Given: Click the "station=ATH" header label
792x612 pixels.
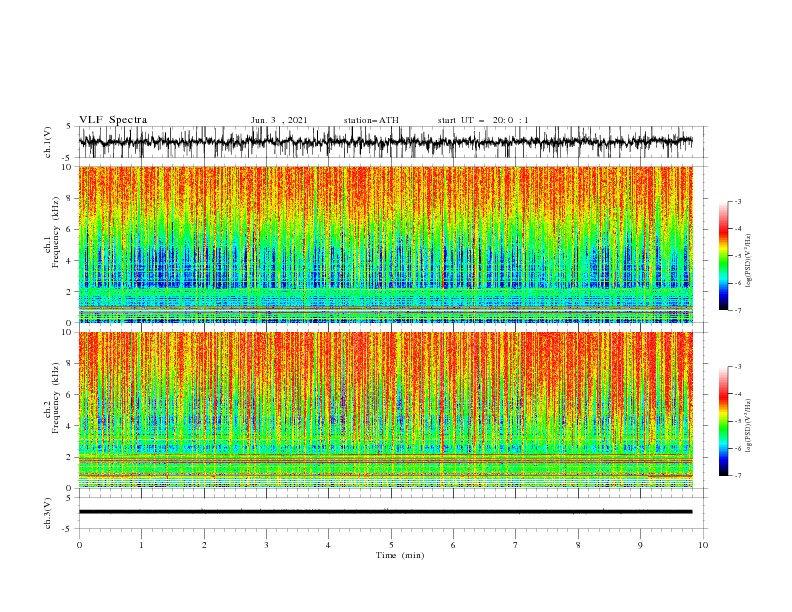Looking at the screenshot, I should click(x=371, y=120).
